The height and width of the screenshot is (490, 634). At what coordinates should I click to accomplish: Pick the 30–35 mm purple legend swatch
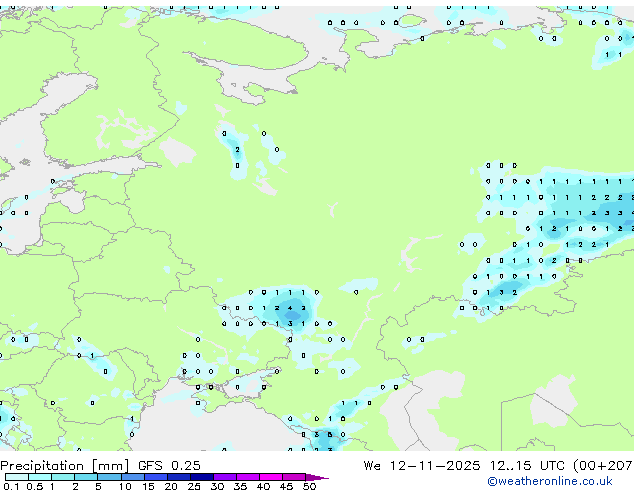pyautogui.click(x=225, y=477)
